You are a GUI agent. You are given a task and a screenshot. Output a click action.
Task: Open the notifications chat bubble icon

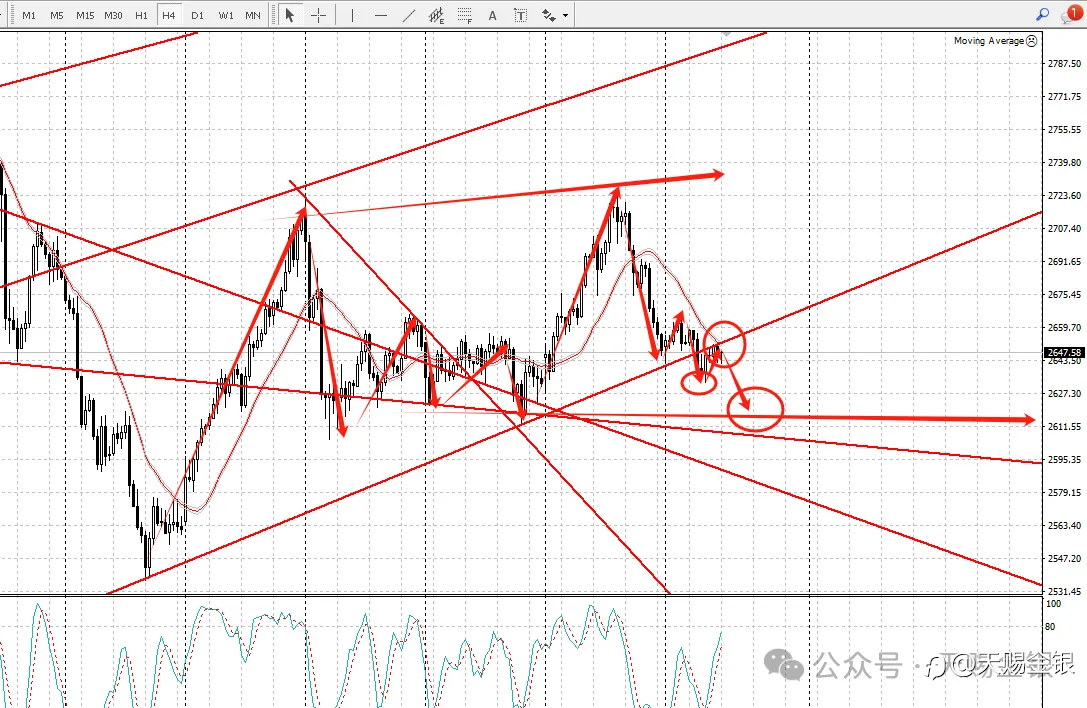tap(1071, 14)
